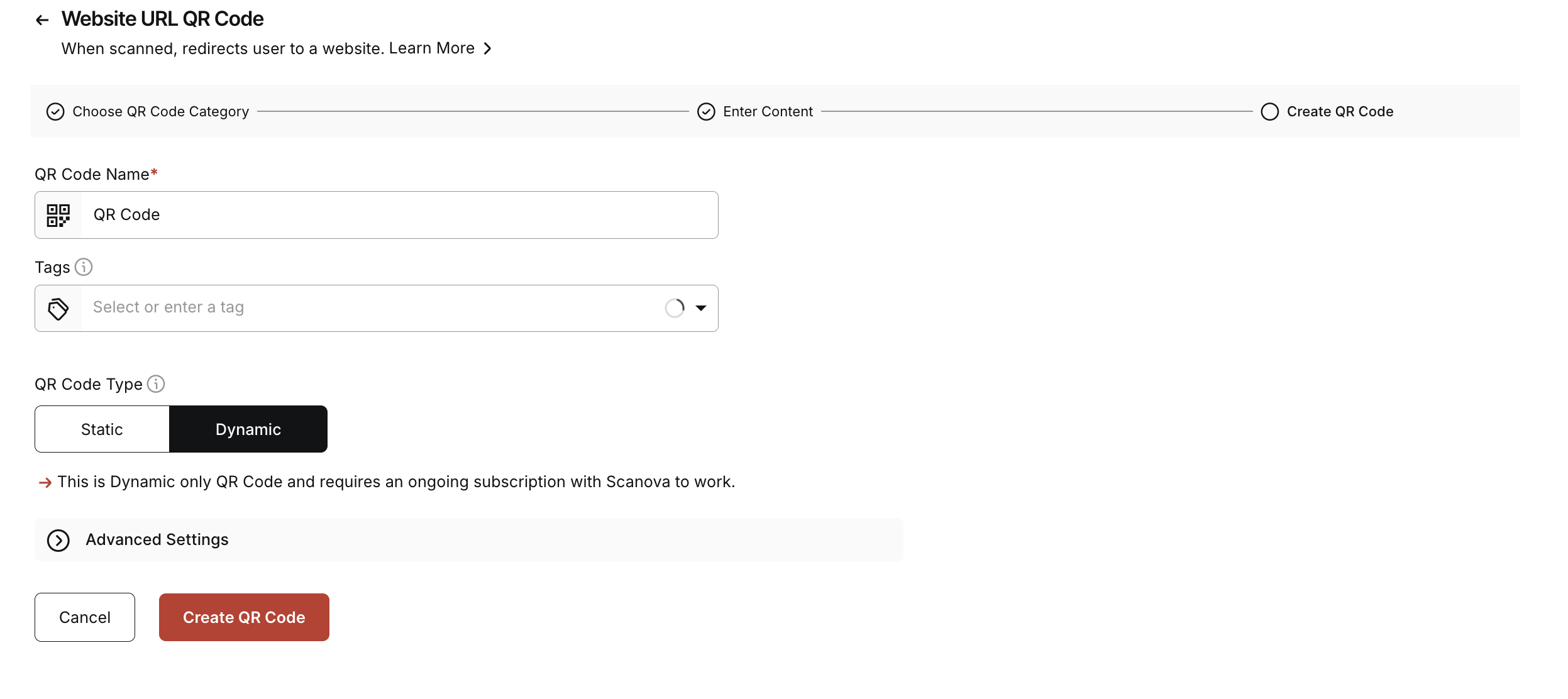Click the chevron after Learn More
The image size is (1568, 699).
click(x=487, y=48)
